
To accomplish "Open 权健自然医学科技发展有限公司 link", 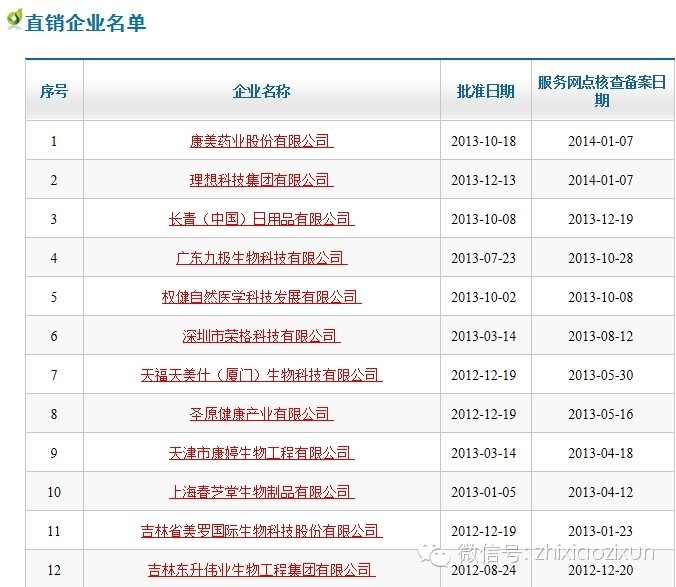I will pyautogui.click(x=262, y=297).
